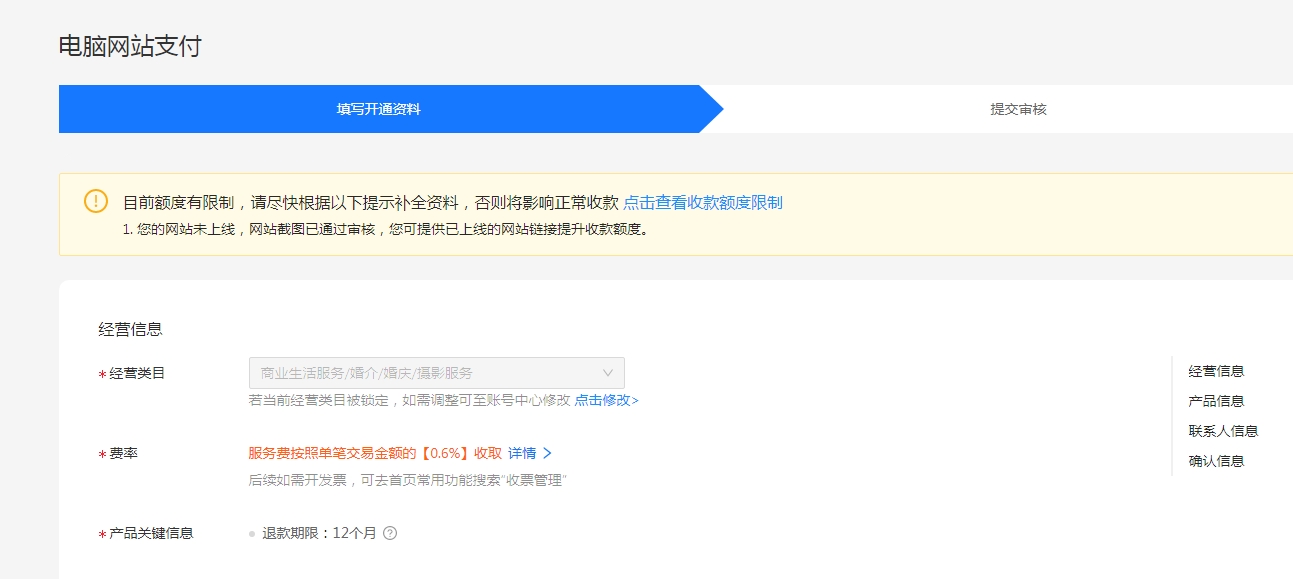Click the help question mark beside 退款期限
This screenshot has width=1293, height=579.
click(390, 533)
